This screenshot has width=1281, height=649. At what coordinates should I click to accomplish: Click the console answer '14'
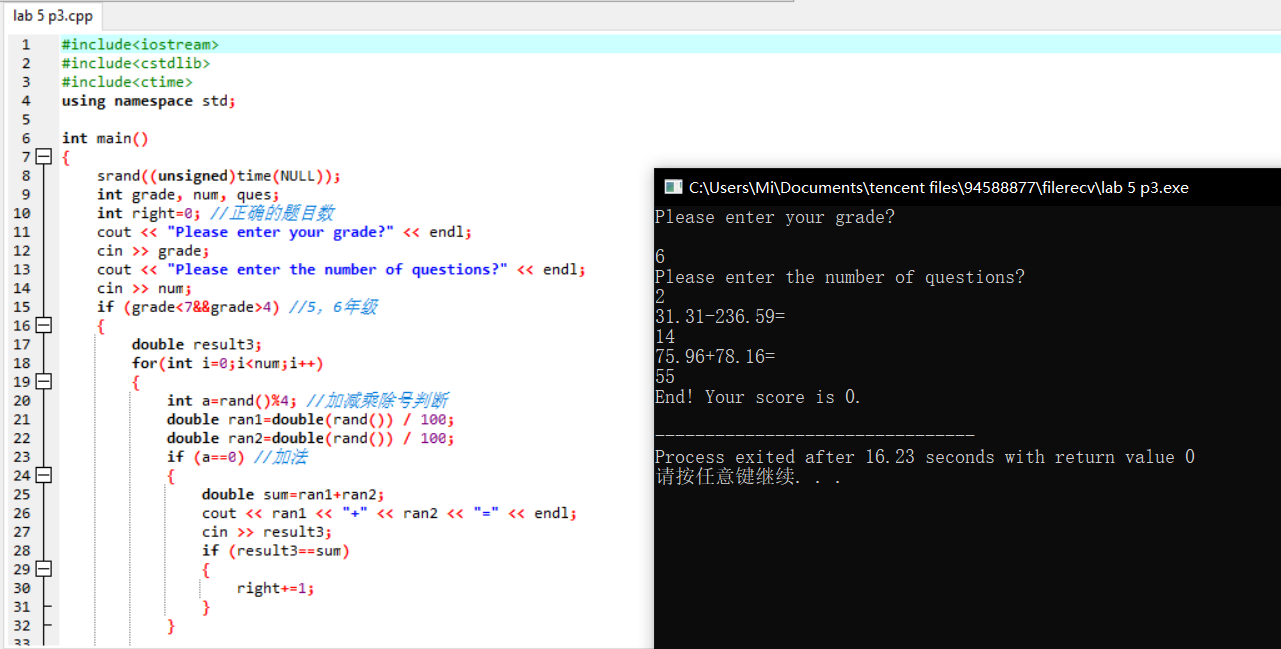(665, 337)
